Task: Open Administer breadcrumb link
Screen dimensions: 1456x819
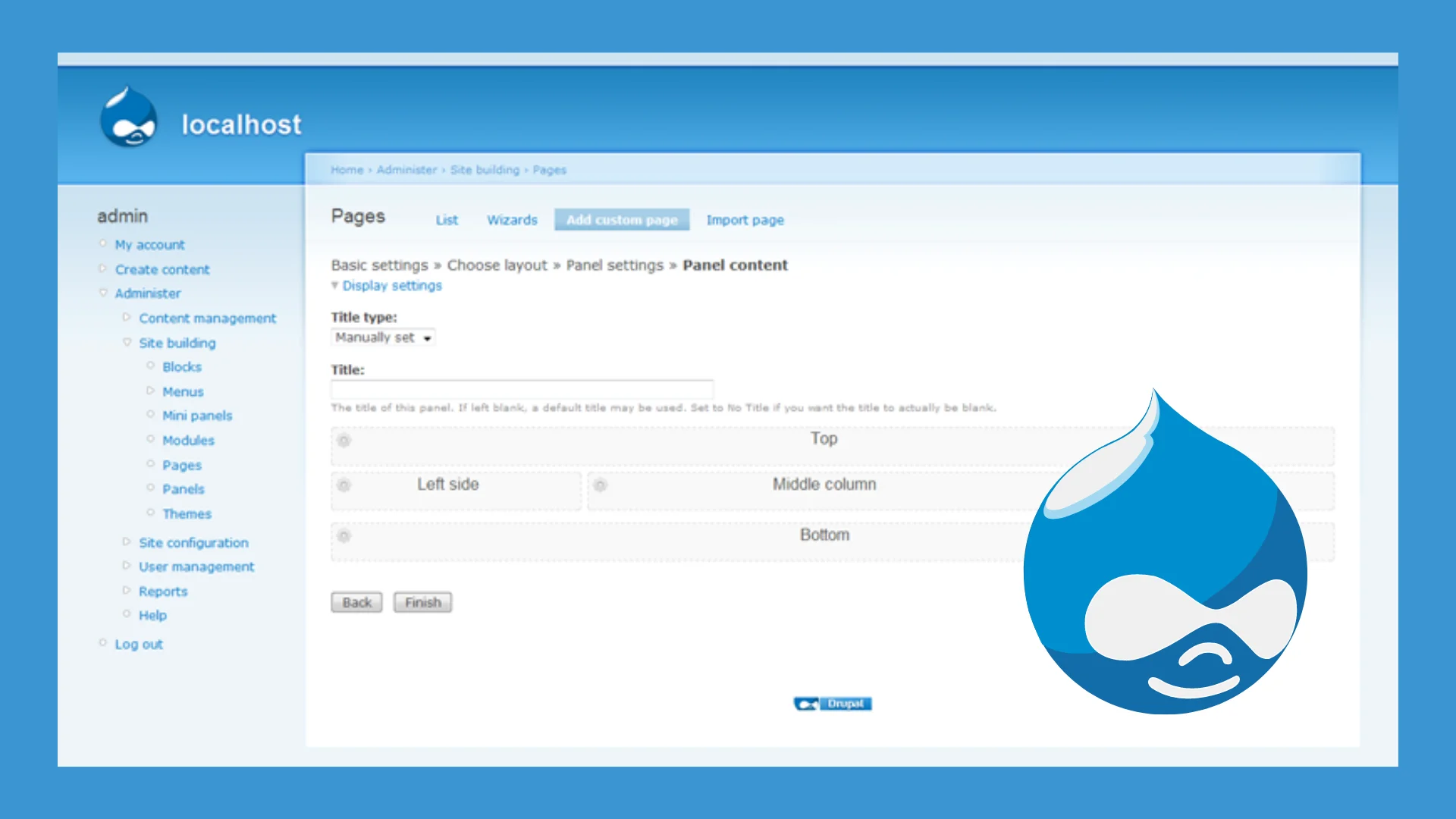Action: (406, 170)
